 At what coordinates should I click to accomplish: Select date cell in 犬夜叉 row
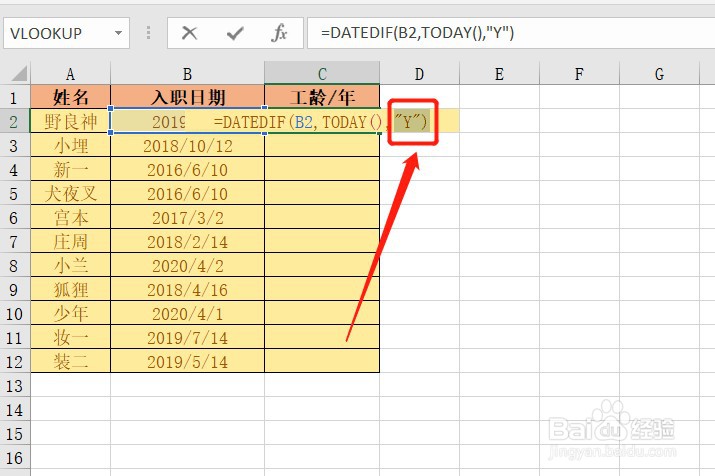click(x=187, y=194)
